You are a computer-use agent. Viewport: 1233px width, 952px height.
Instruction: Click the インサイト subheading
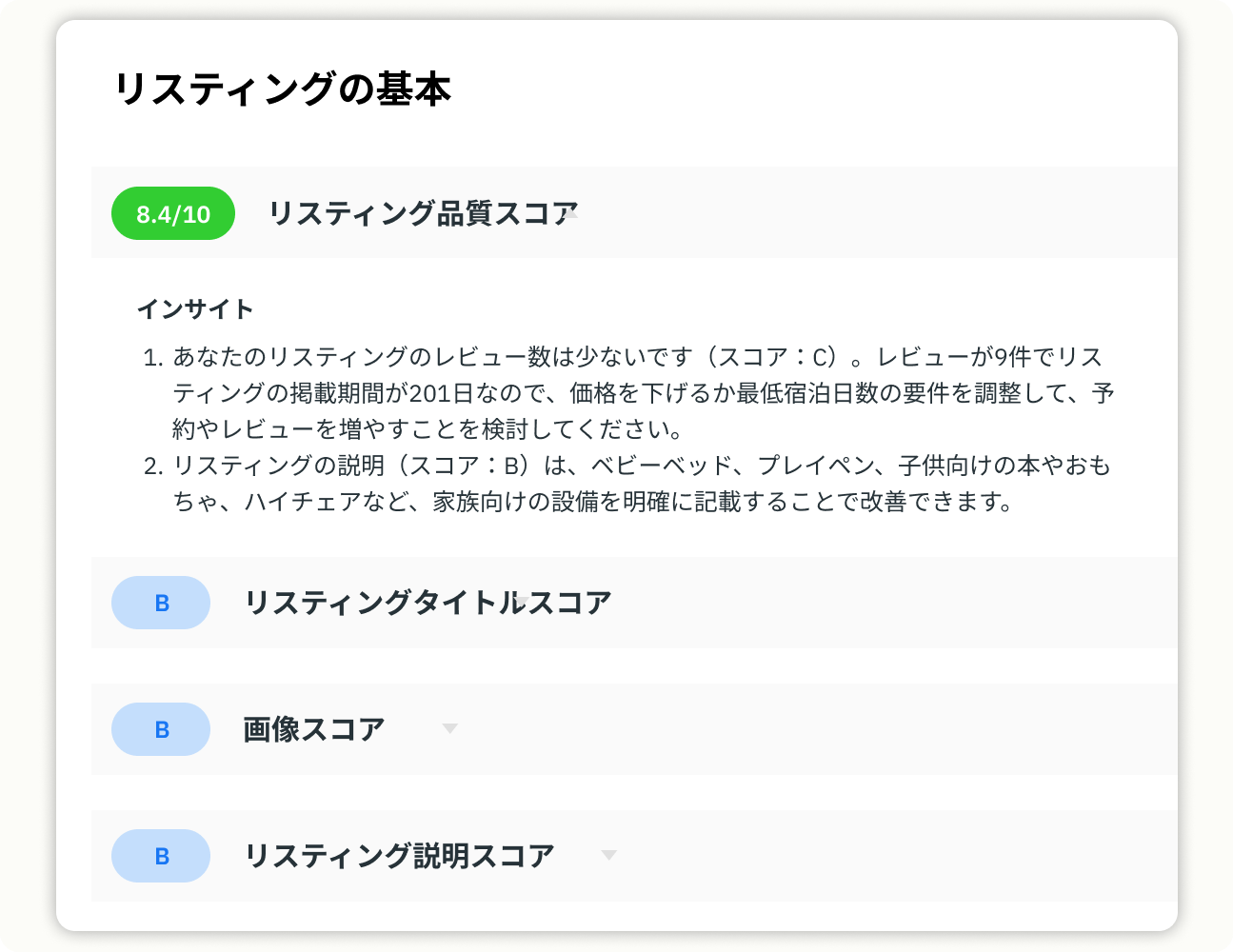tap(195, 309)
